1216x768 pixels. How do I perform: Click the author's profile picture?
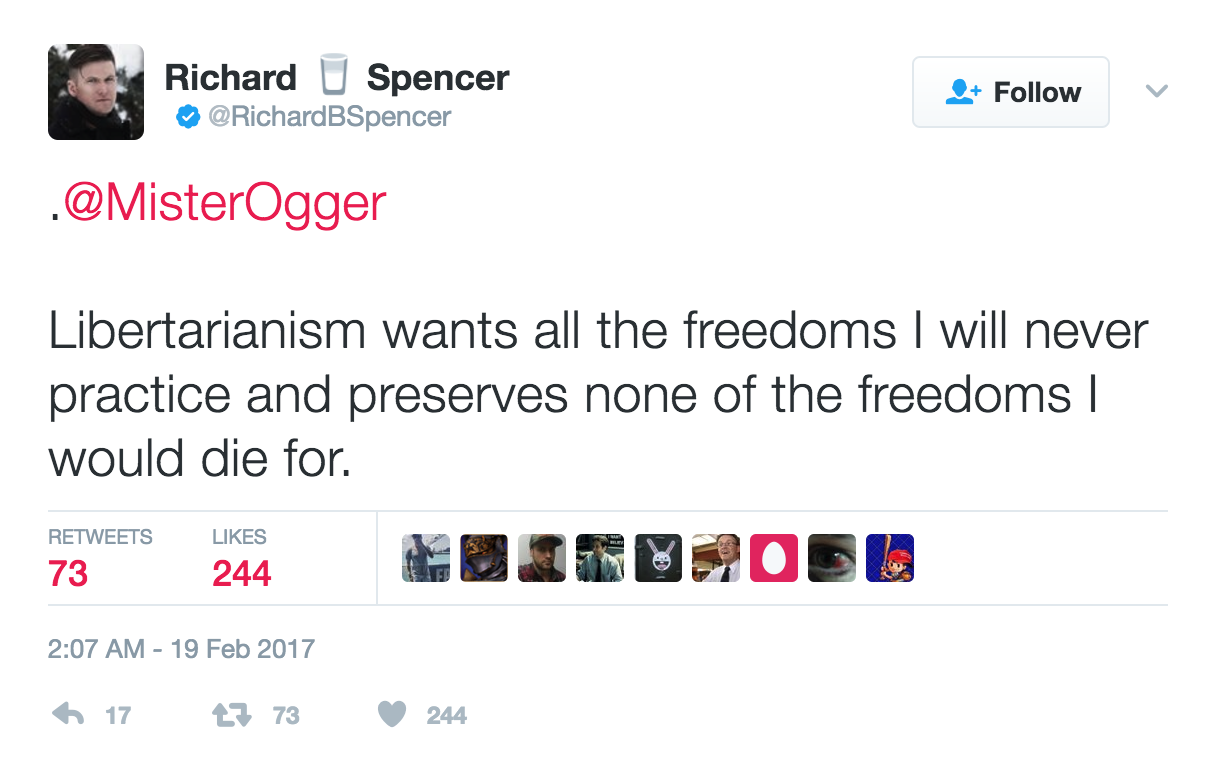tap(96, 92)
